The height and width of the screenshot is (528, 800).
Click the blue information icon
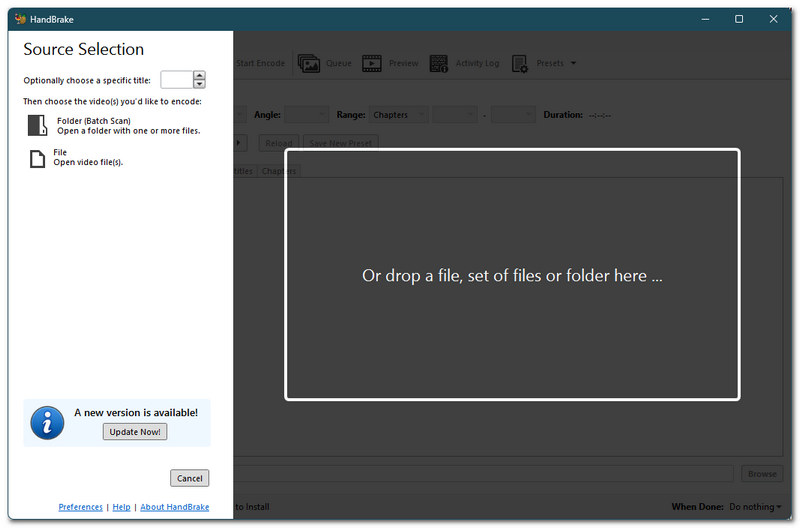[47, 423]
